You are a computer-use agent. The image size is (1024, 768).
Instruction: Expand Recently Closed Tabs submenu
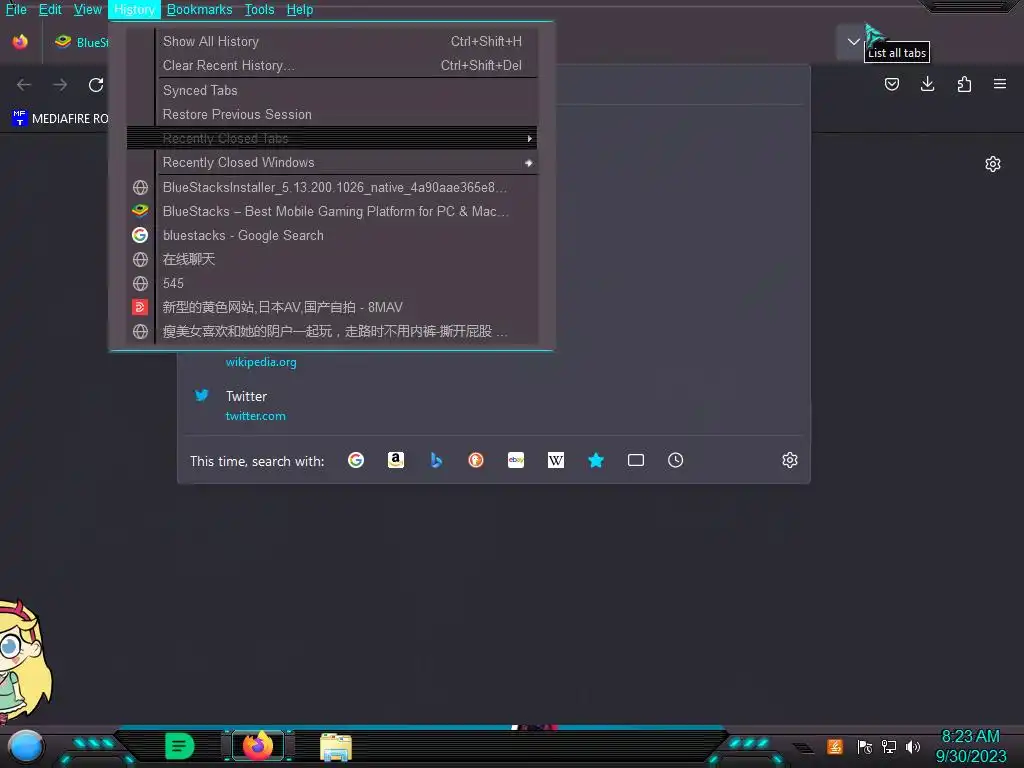click(332, 138)
